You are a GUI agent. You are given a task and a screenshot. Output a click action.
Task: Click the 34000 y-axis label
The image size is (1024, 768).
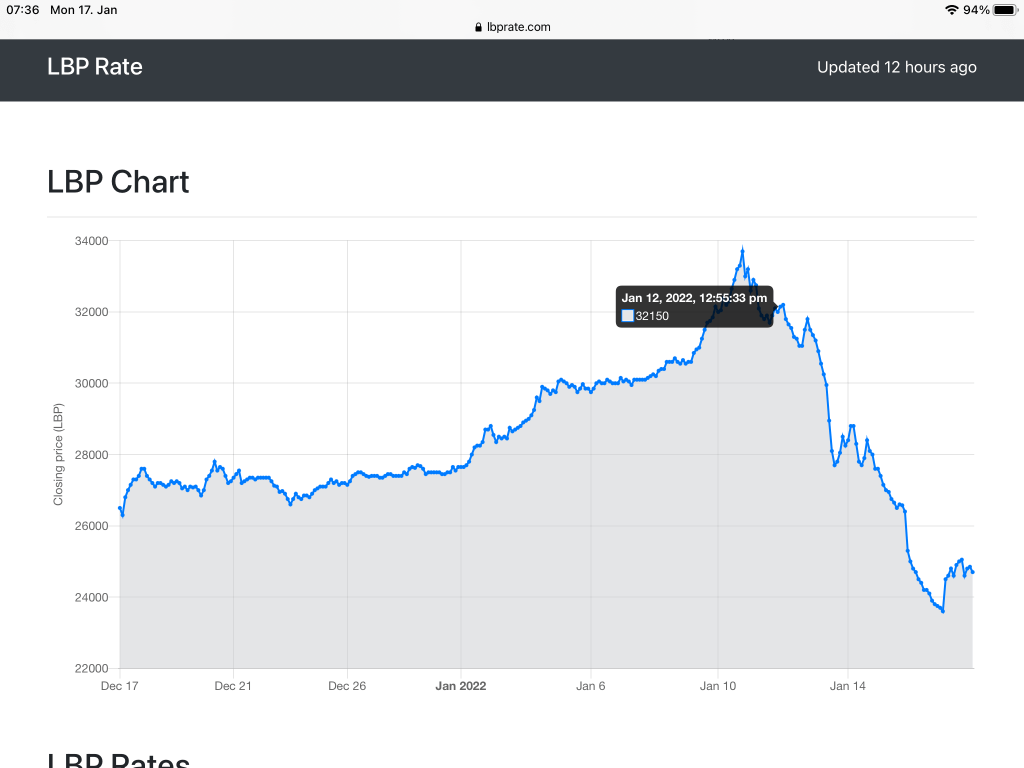click(92, 241)
